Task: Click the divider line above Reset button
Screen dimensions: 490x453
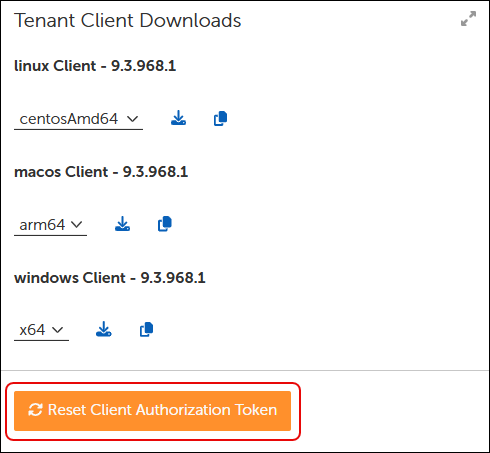Action: pyautogui.click(x=245, y=370)
